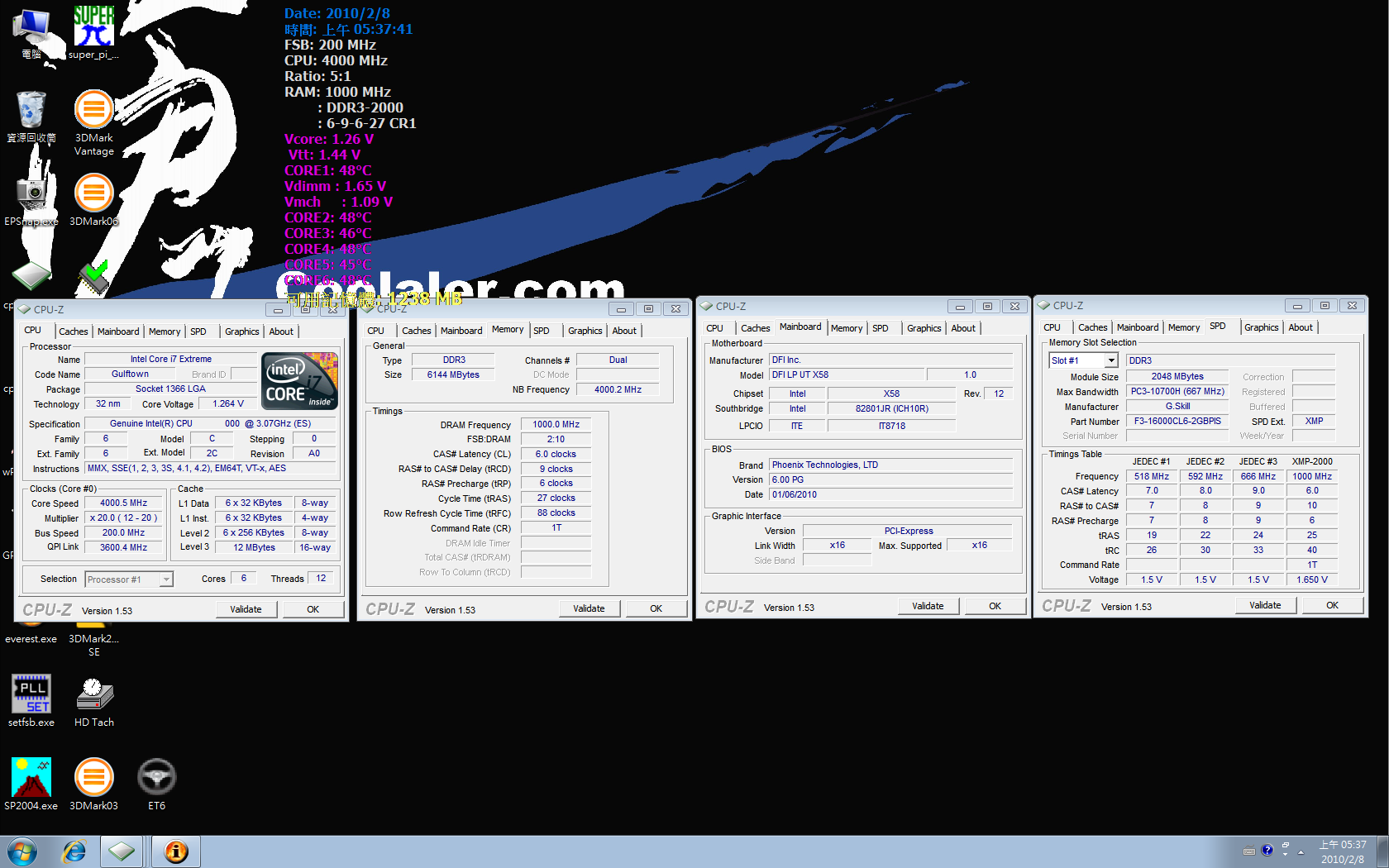This screenshot has height=868, width=1389.
Task: Open the 3DMark06 desktop icon
Action: coord(93,198)
